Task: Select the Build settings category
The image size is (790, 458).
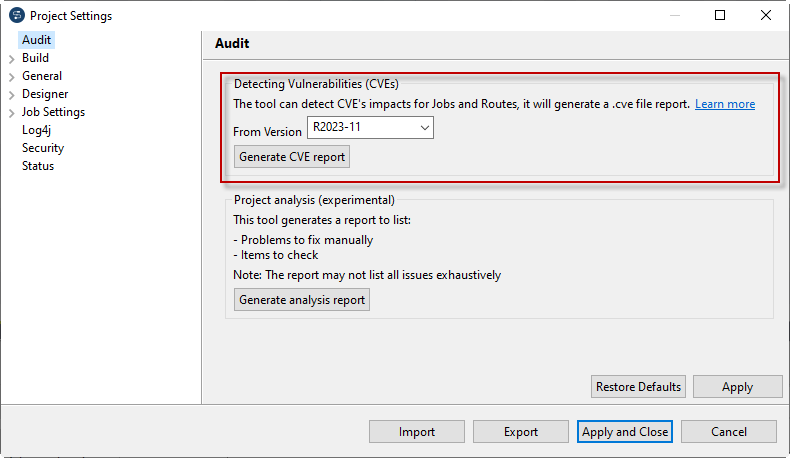Action: pyautogui.click(x=35, y=58)
